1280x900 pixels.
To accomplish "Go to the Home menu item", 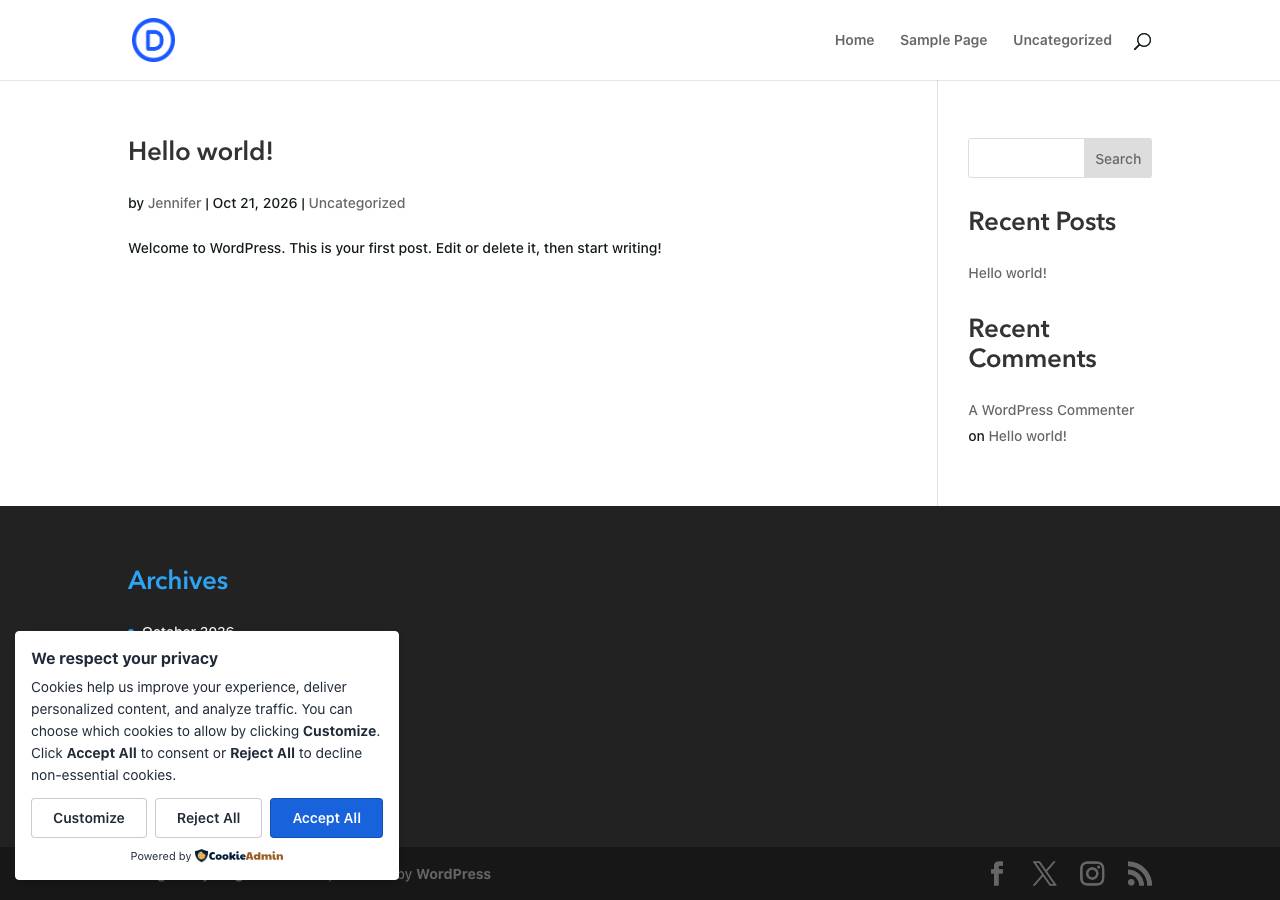I will coord(855,40).
